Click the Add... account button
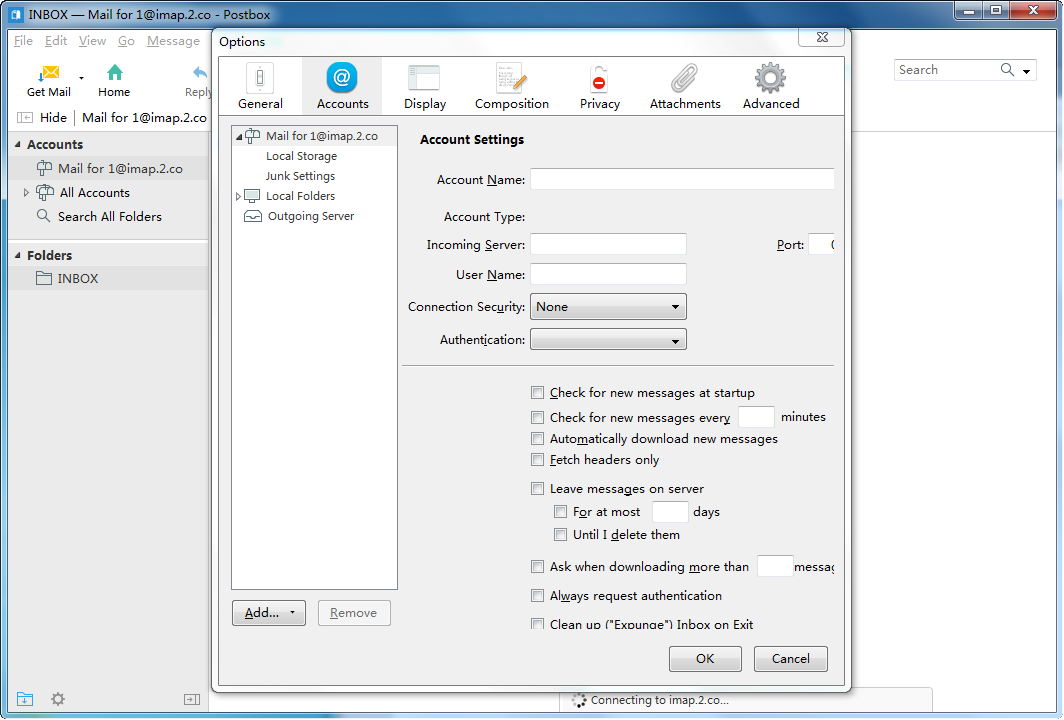This screenshot has height=720, width=1064. (269, 613)
